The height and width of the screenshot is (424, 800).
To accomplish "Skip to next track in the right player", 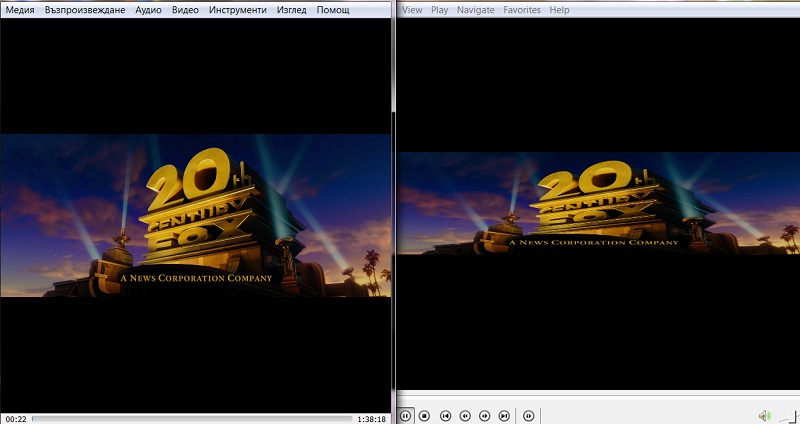I will point(504,415).
